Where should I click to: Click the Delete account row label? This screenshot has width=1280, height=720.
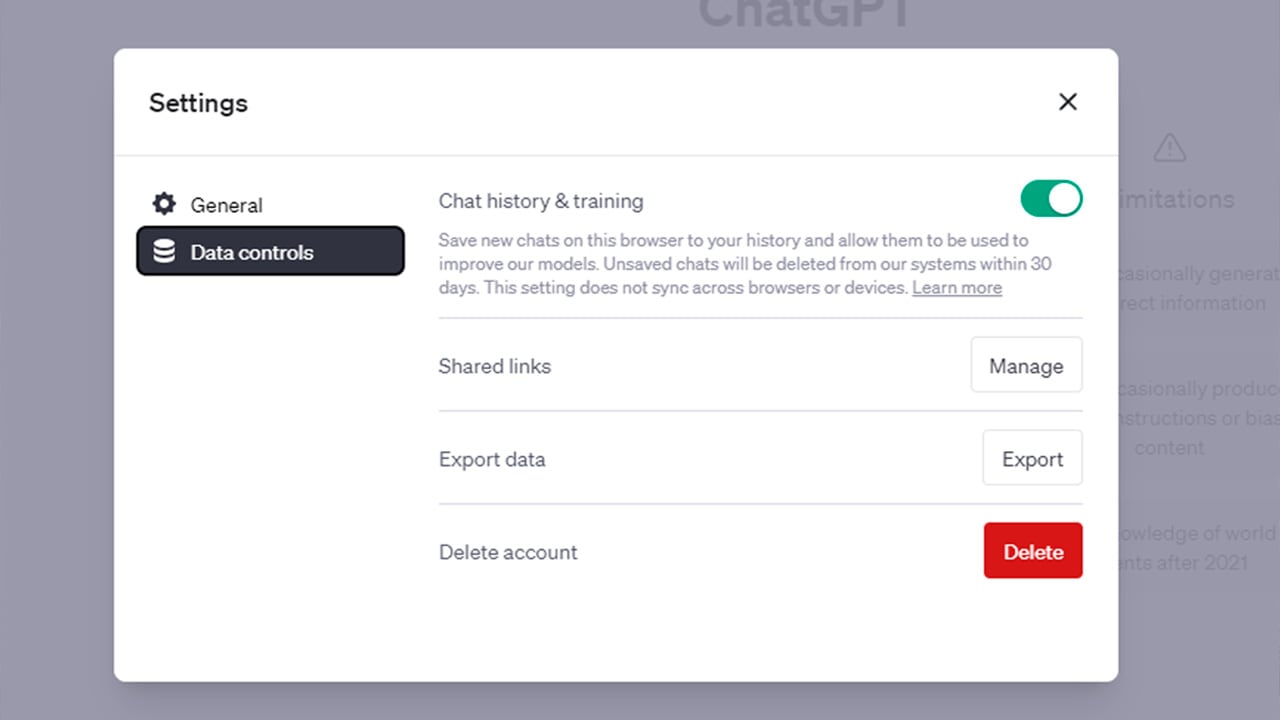[x=508, y=552]
